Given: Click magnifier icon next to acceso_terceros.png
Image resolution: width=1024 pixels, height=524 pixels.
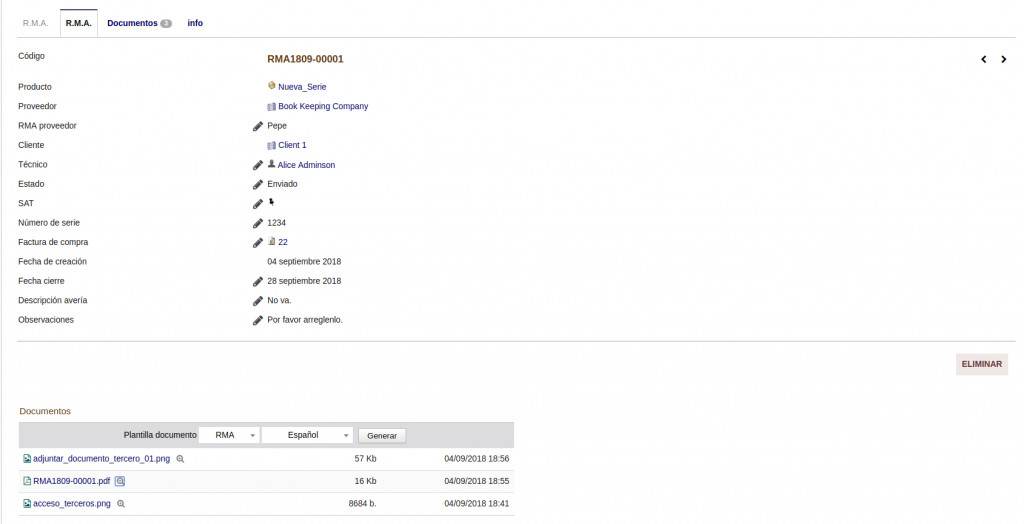Looking at the screenshot, I should click(121, 503).
